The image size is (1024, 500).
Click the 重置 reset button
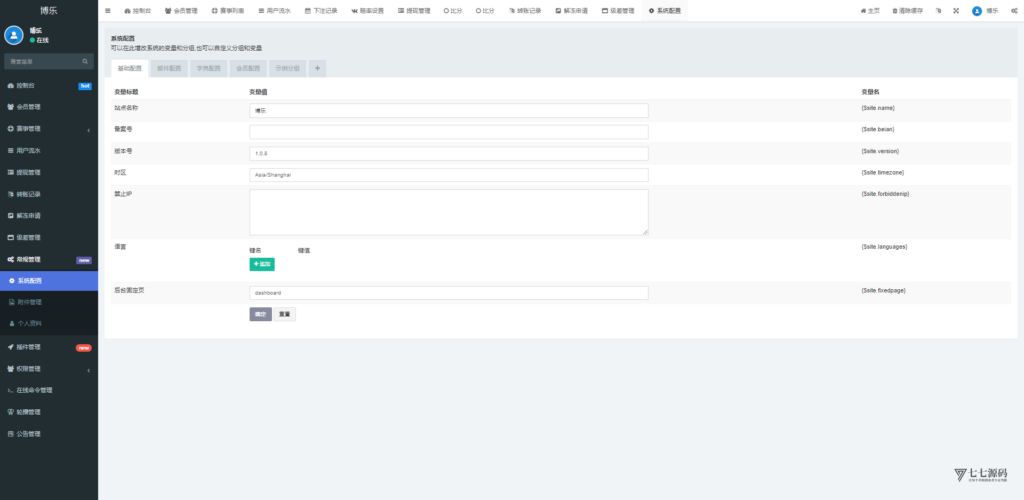click(285, 314)
